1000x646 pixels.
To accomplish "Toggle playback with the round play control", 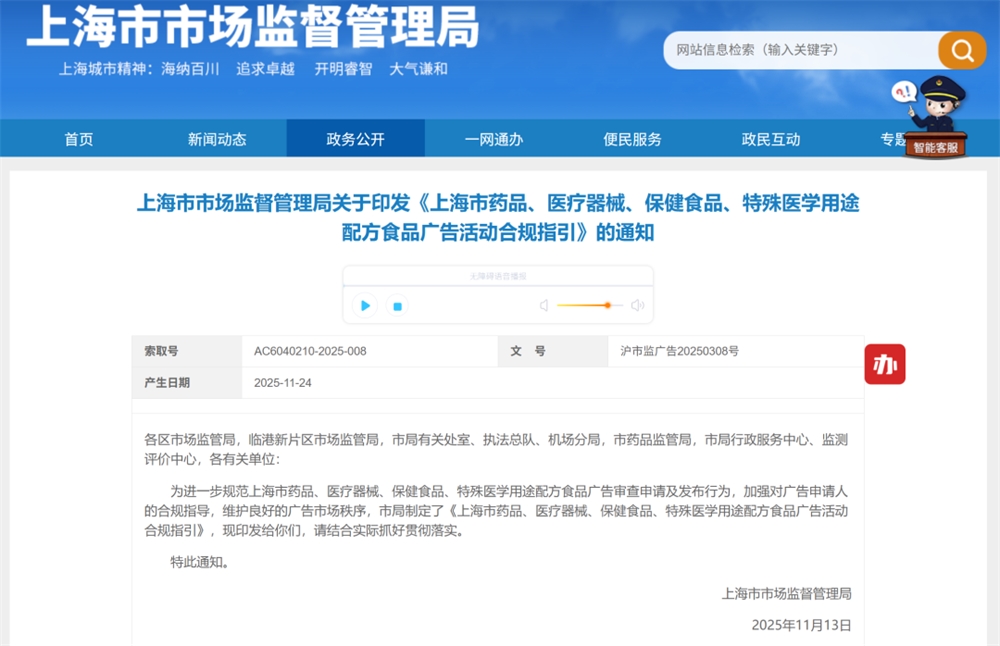I will point(365,306).
